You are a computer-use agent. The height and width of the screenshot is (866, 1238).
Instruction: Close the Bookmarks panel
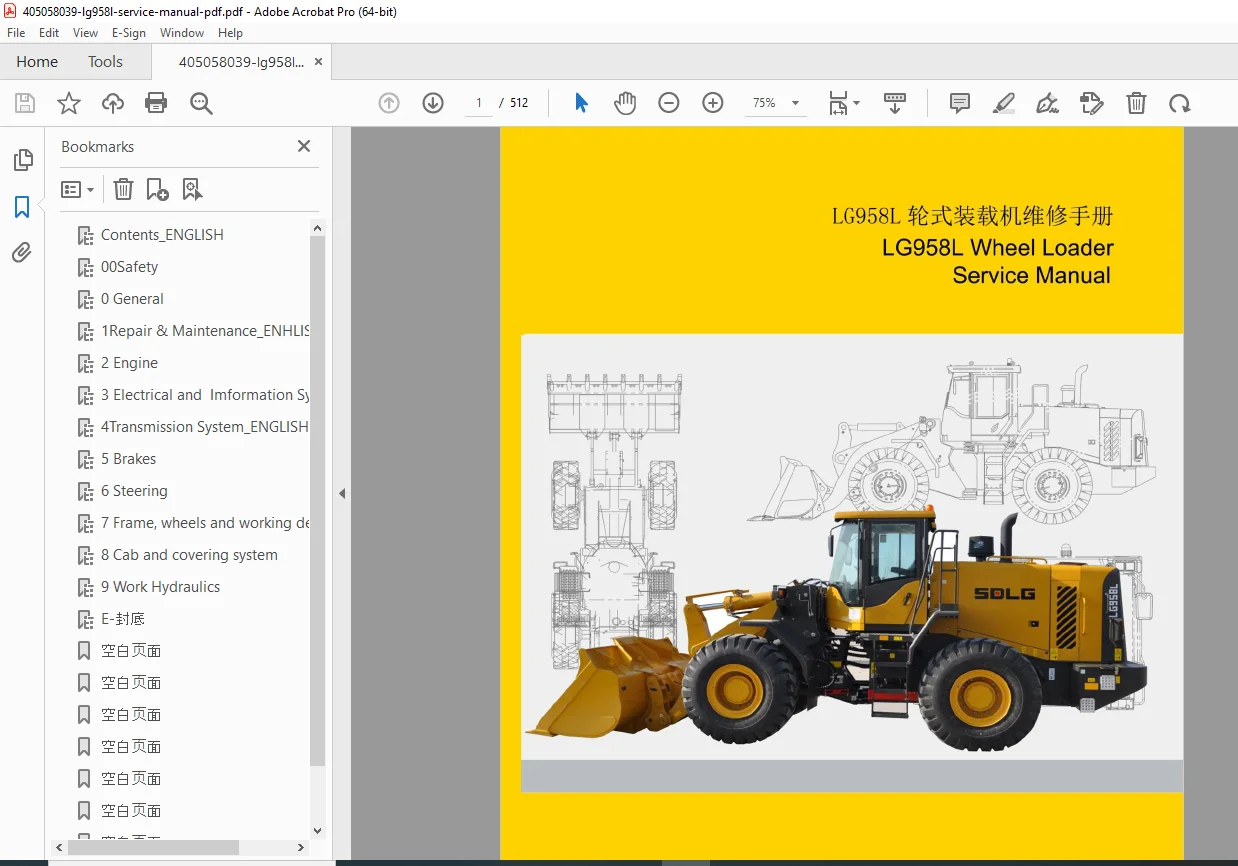tap(304, 146)
